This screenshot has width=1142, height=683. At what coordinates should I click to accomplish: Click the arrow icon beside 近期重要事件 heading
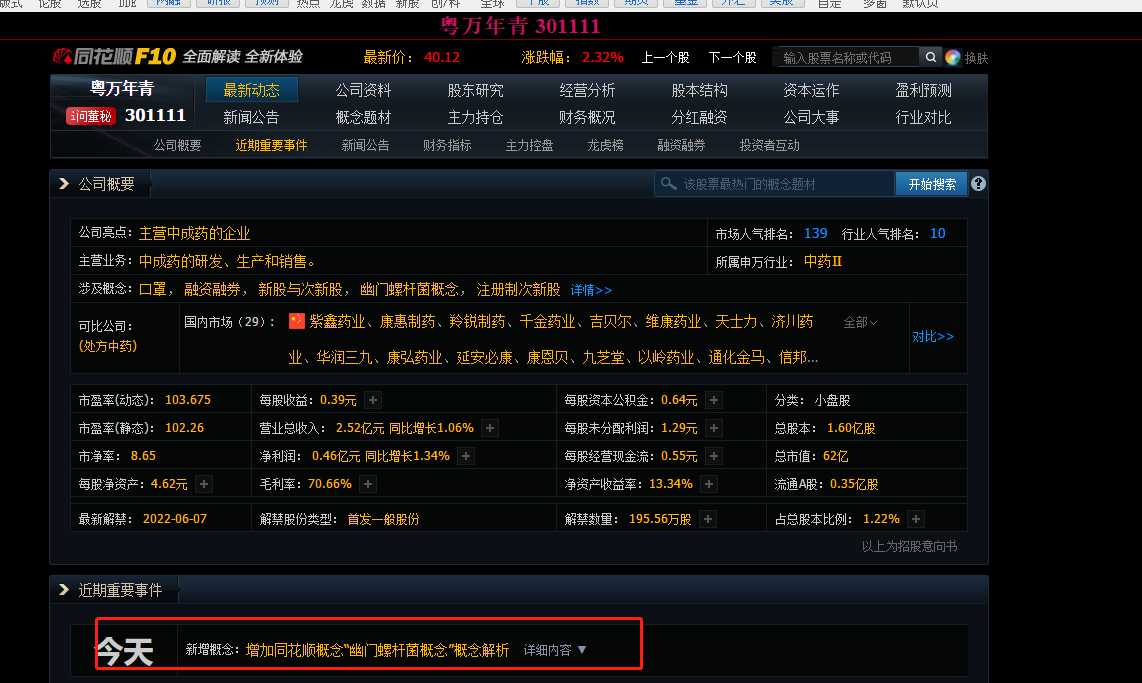pos(64,590)
